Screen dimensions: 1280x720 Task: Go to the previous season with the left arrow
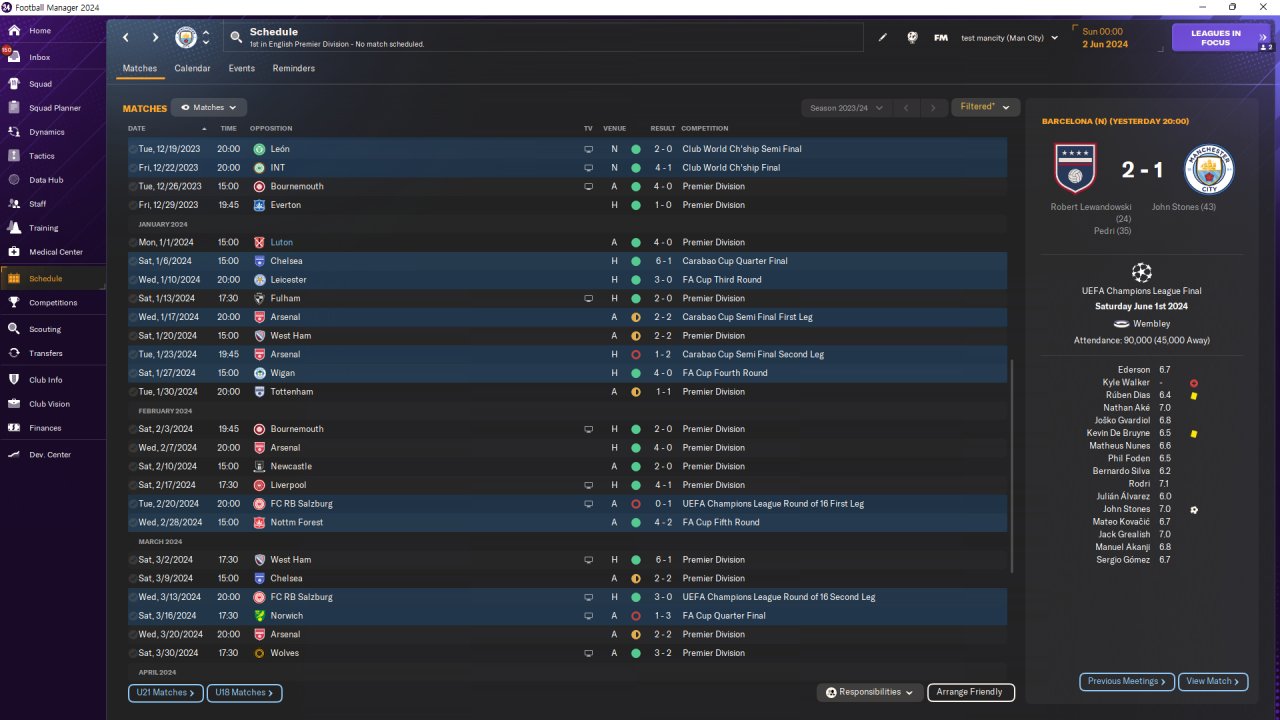coord(905,107)
